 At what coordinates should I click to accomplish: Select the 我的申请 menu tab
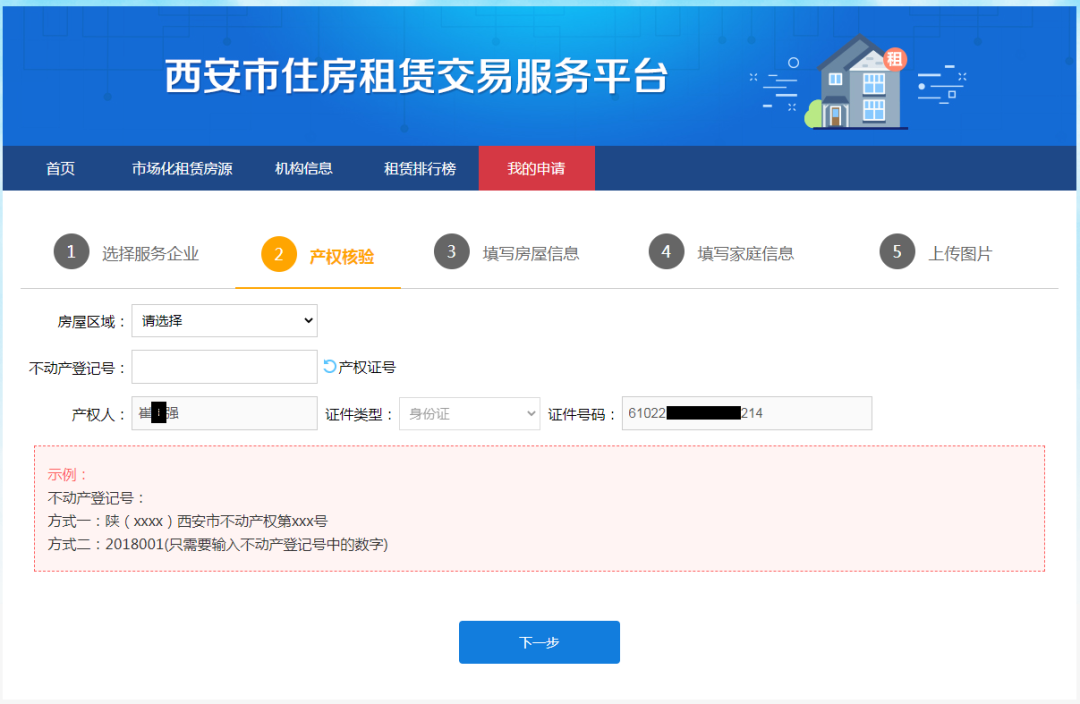point(536,169)
